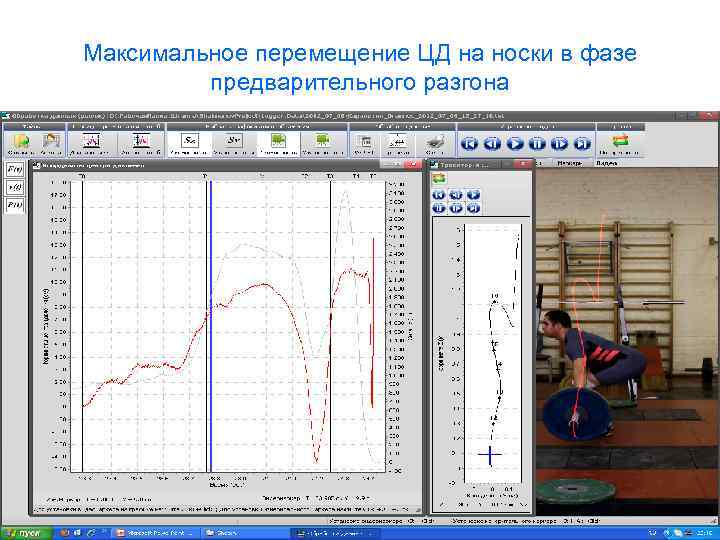Go to last frame in trajectory window

473,208
